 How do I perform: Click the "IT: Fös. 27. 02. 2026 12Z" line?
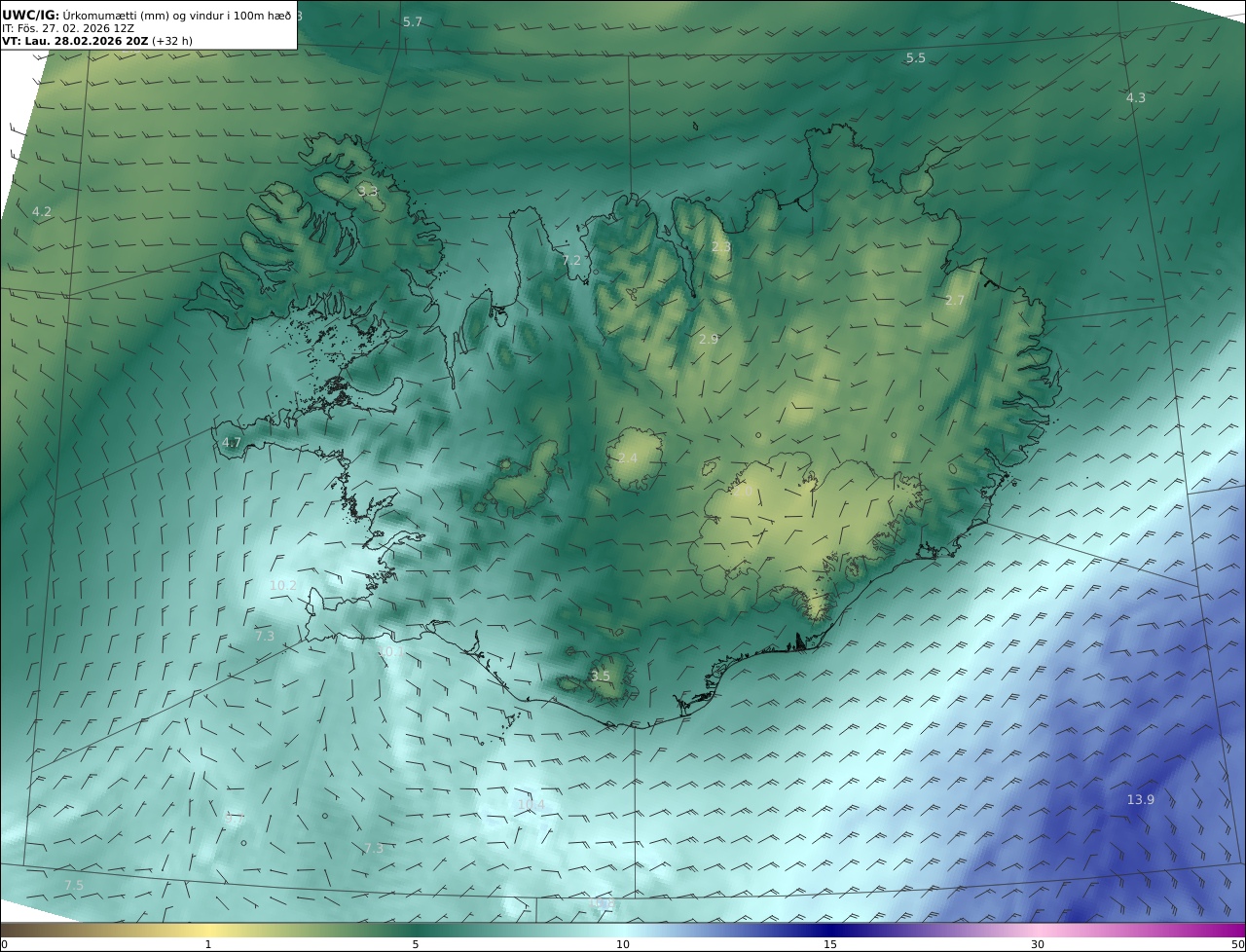68,28
